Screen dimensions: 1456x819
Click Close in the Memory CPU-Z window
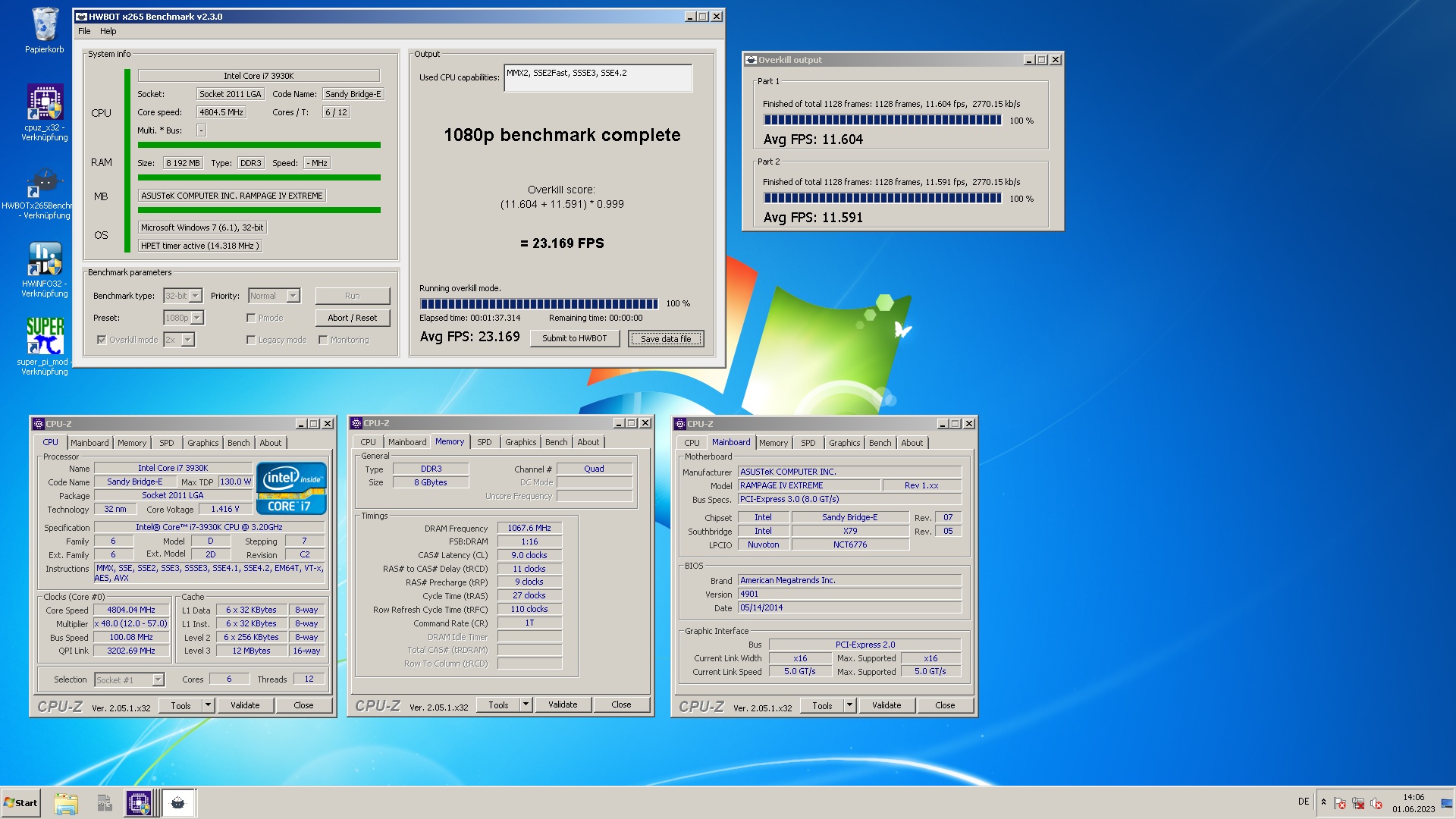[621, 704]
